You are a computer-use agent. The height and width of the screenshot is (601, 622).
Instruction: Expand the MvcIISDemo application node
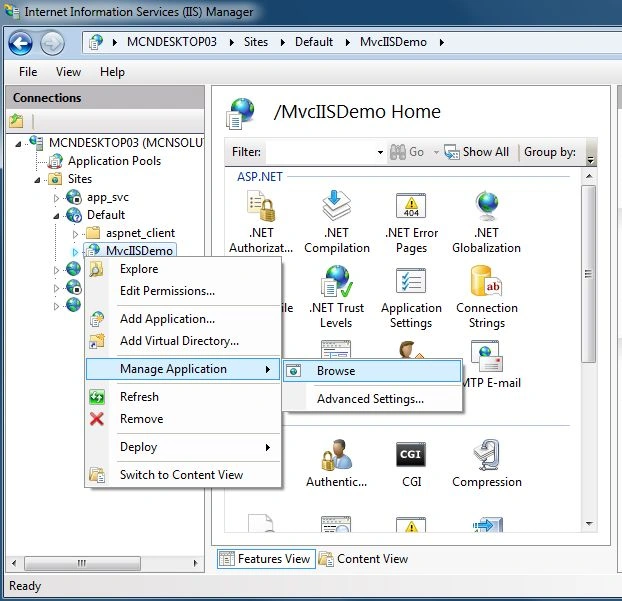(75, 252)
